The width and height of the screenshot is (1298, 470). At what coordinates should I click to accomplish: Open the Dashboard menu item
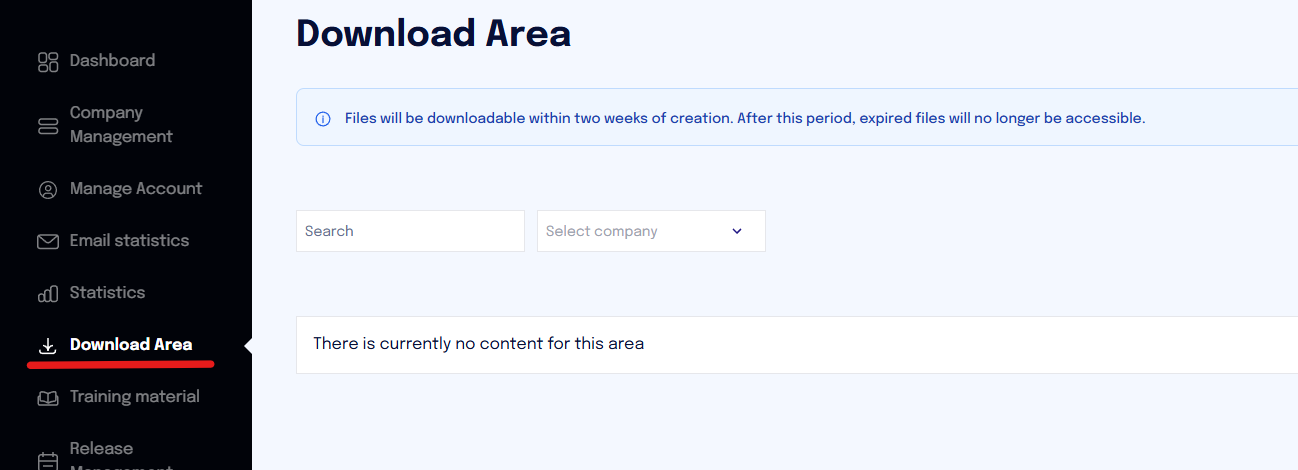pyautogui.click(x=112, y=61)
